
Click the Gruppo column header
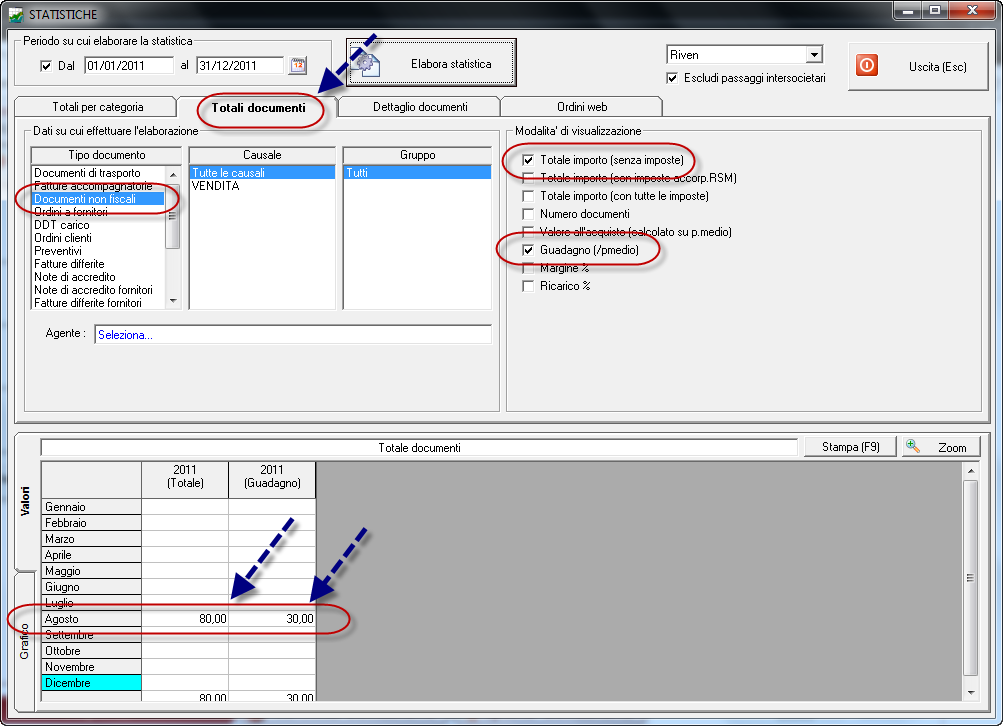pyautogui.click(x=417, y=155)
